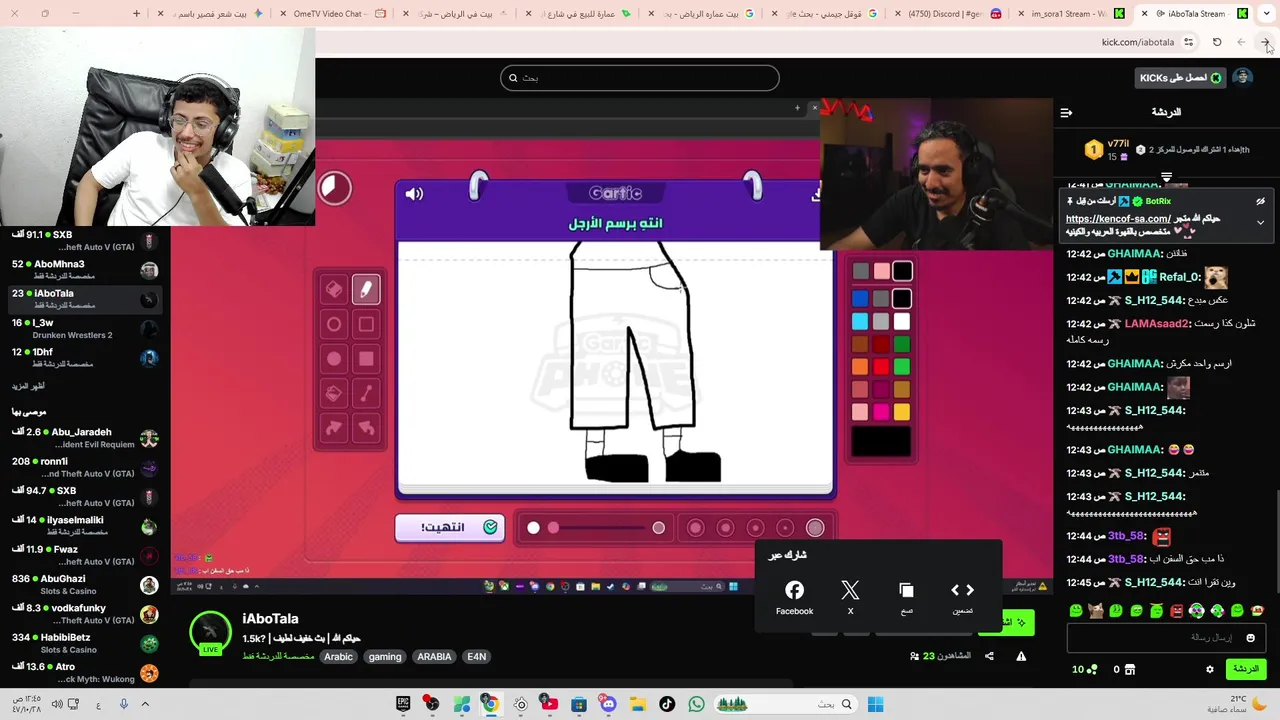
Task: Pick the white color swatch
Action: (902, 321)
